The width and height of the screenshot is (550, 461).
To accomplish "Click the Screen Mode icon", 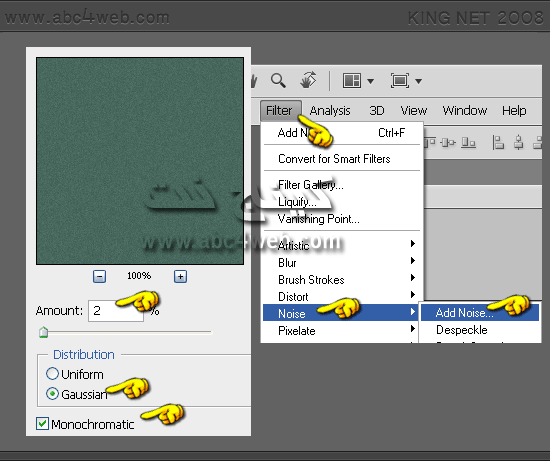I will (400, 81).
